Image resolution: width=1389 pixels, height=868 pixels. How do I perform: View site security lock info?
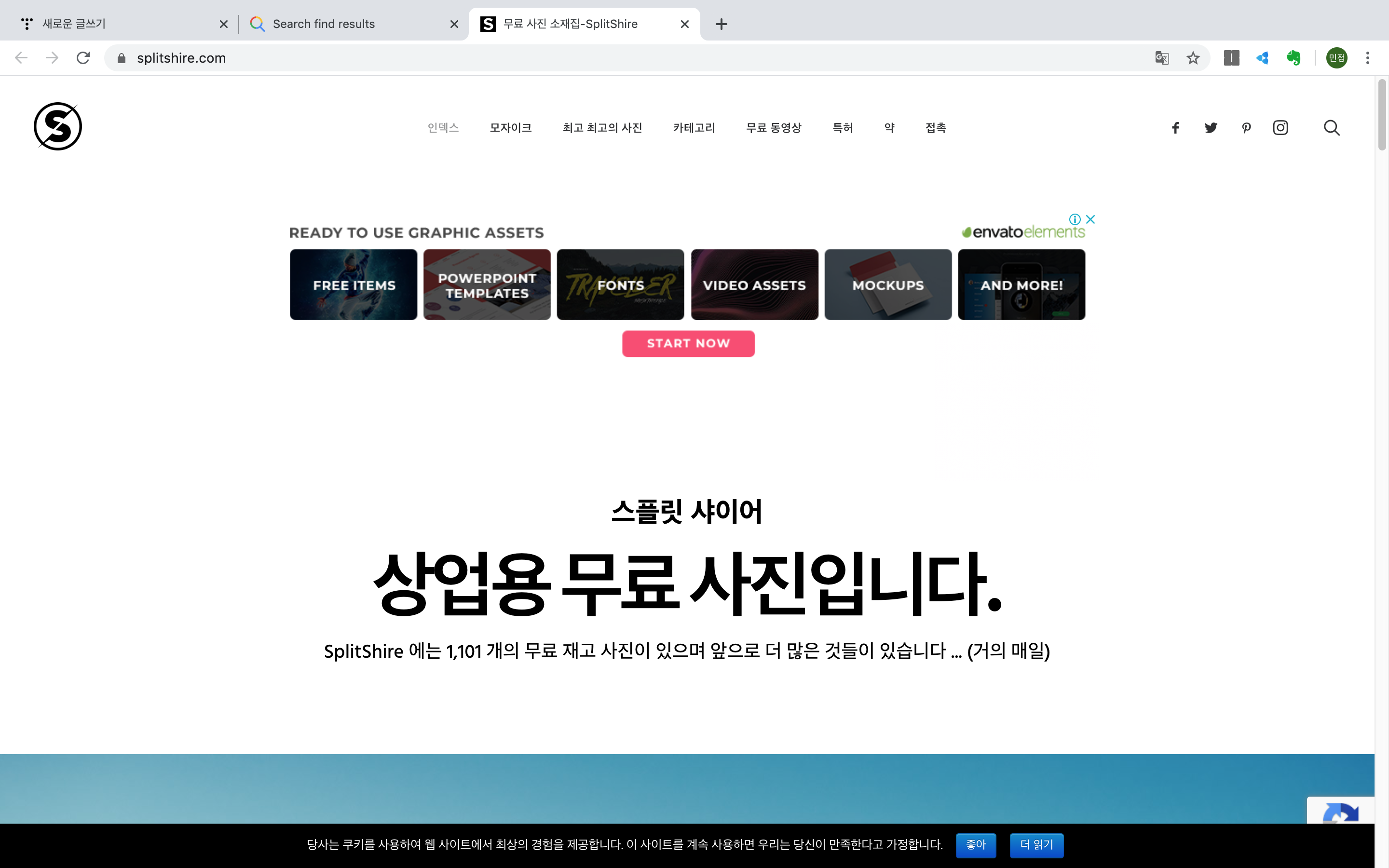pos(121,58)
